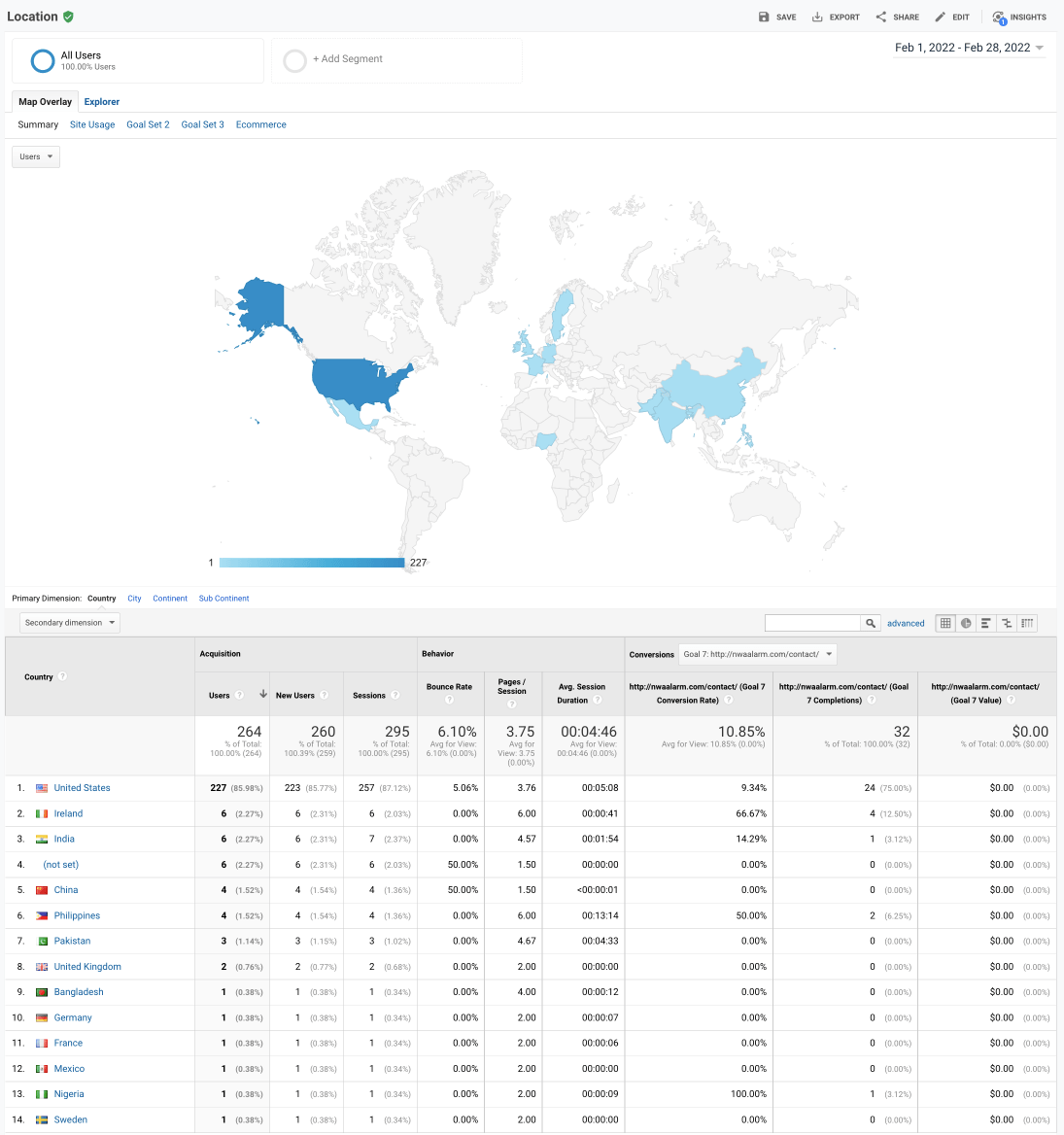Viewport: 1064px width, 1135px height.
Task: Open the Users metric dropdown above map
Action: pos(36,156)
